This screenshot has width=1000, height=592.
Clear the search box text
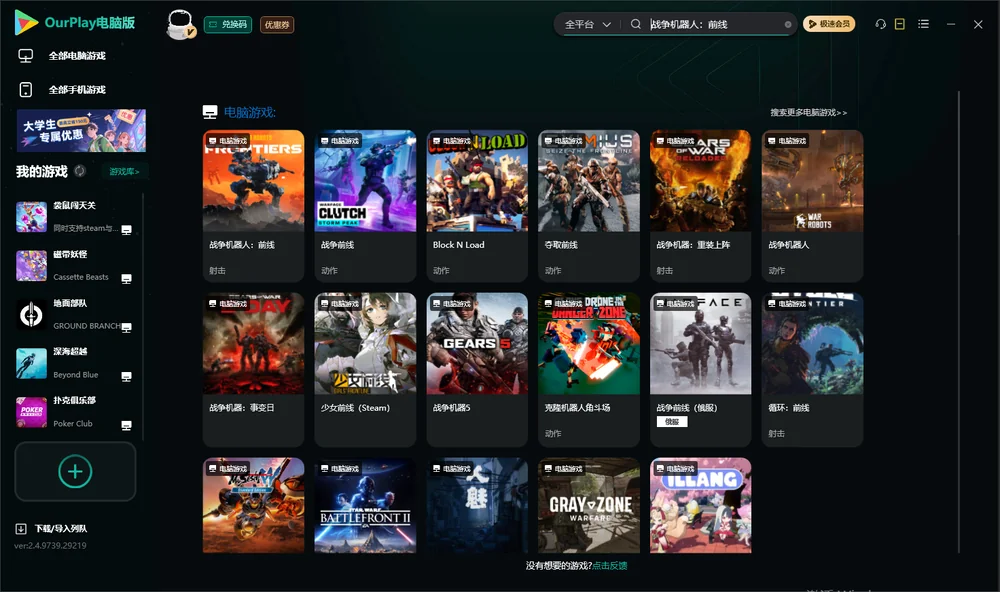click(788, 25)
